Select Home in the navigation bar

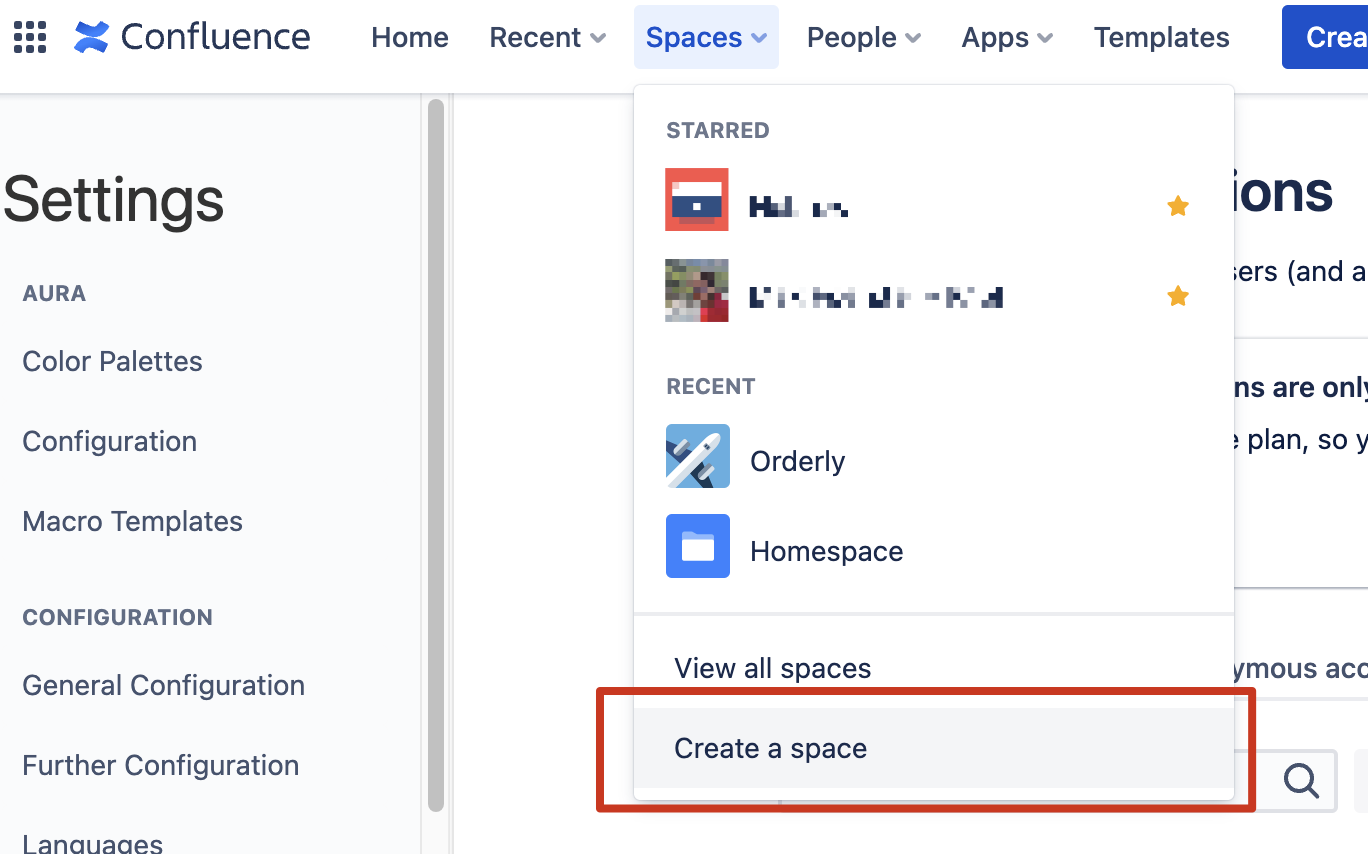pos(409,37)
